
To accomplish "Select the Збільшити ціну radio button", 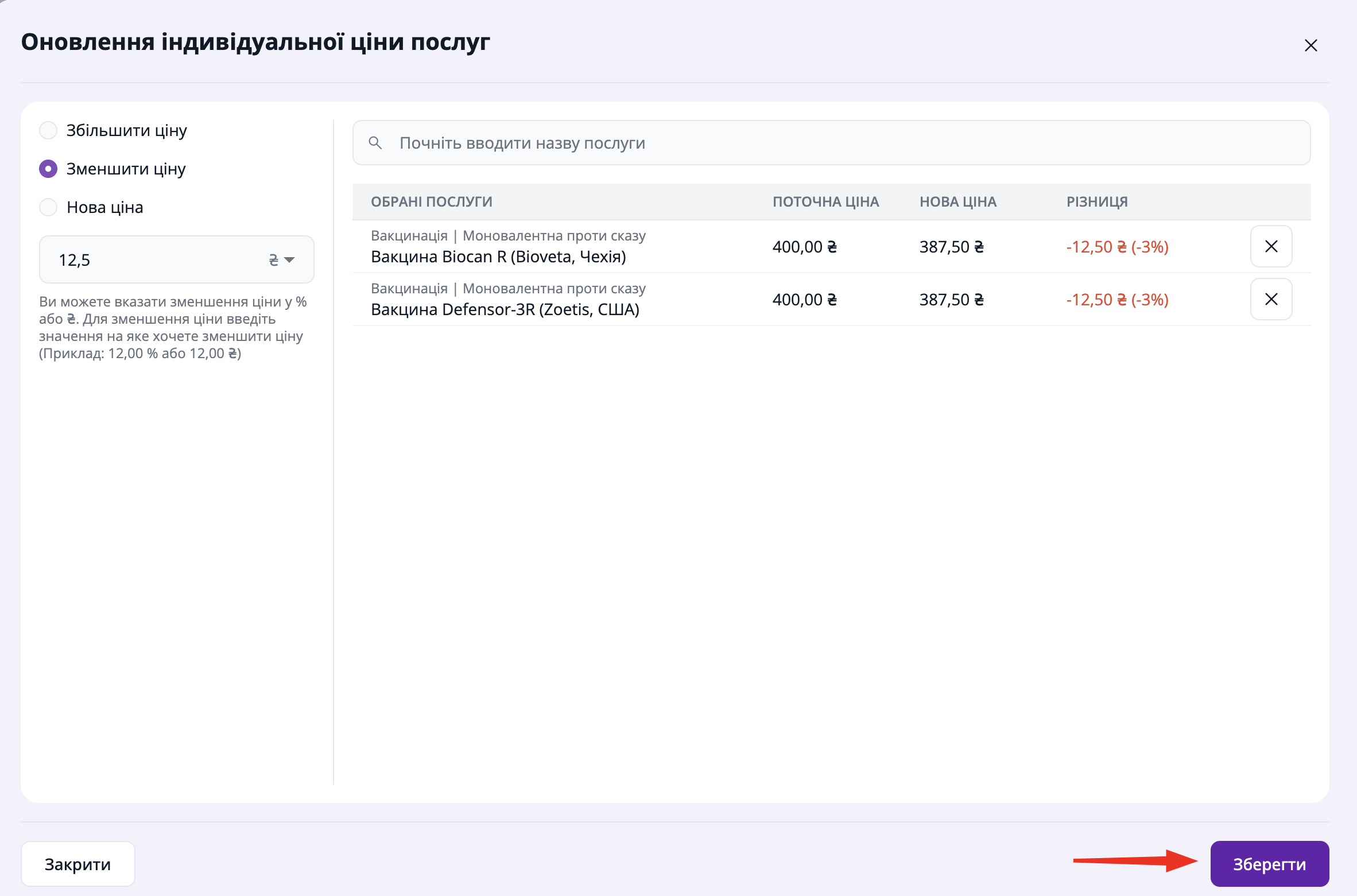I will point(48,130).
